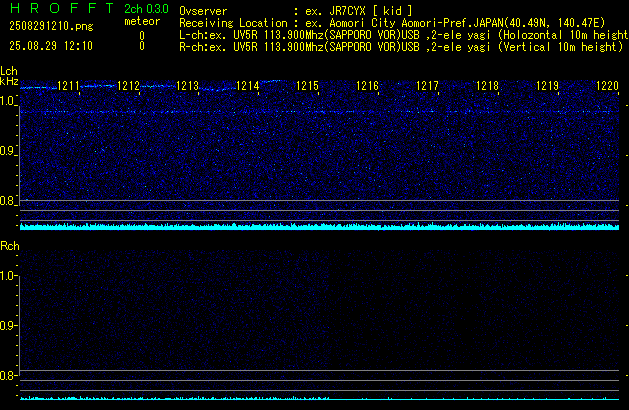629x410 pixels.
Task: Click the '2ch 0.3.0' version label
Action: 146,9
